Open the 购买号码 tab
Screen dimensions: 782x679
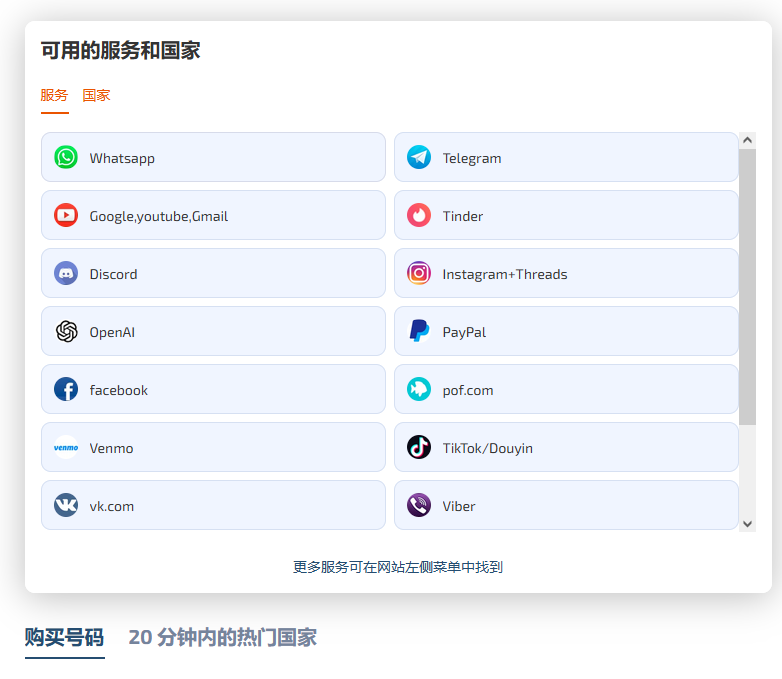click(x=64, y=637)
